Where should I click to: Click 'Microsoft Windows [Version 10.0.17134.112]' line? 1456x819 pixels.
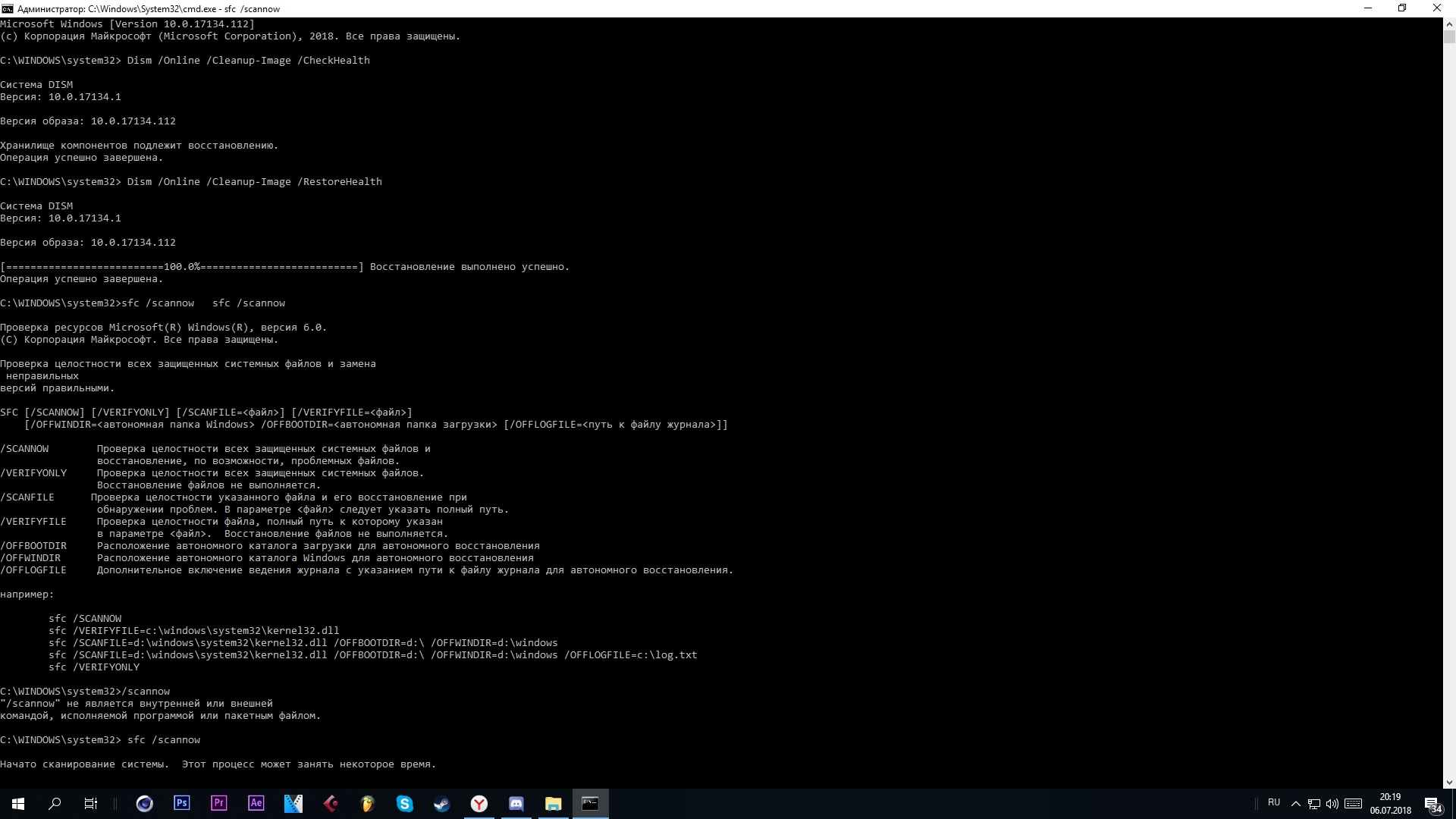[127, 24]
